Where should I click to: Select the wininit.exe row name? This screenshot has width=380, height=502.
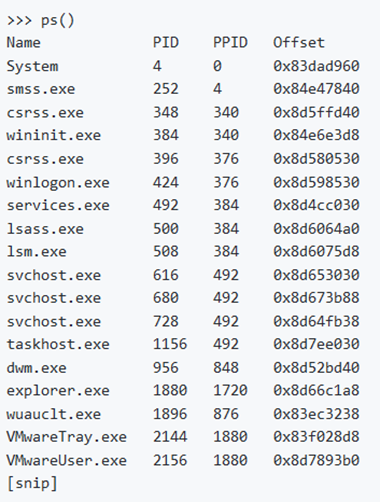[54, 135]
